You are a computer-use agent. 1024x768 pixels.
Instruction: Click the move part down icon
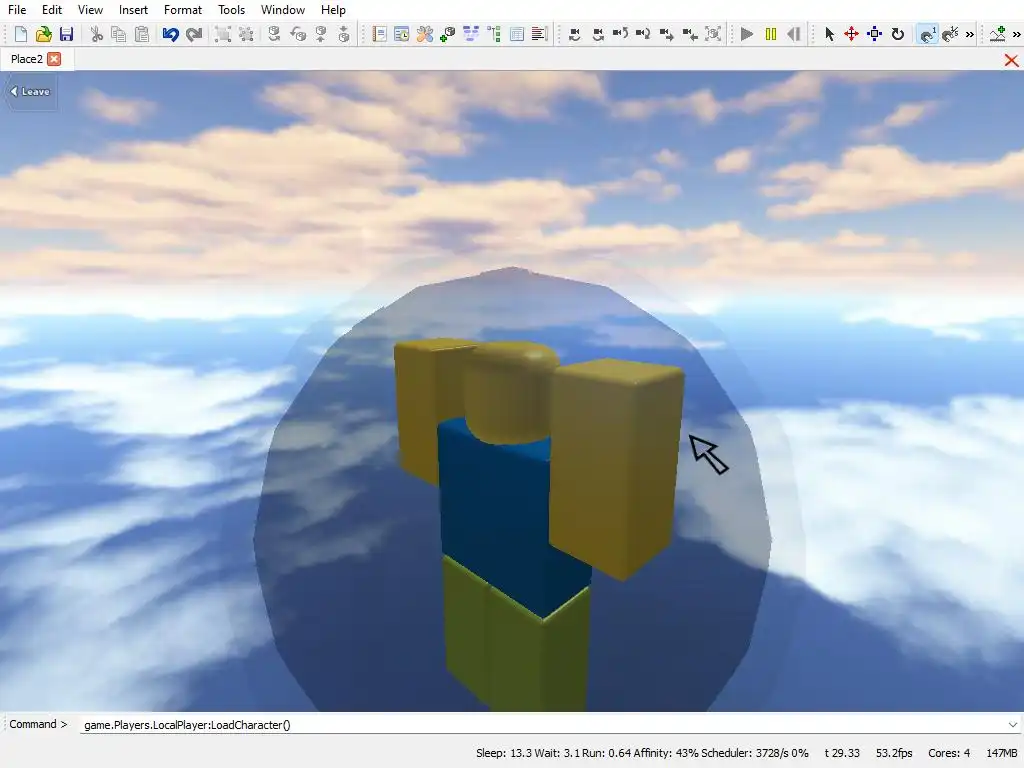[344, 34]
